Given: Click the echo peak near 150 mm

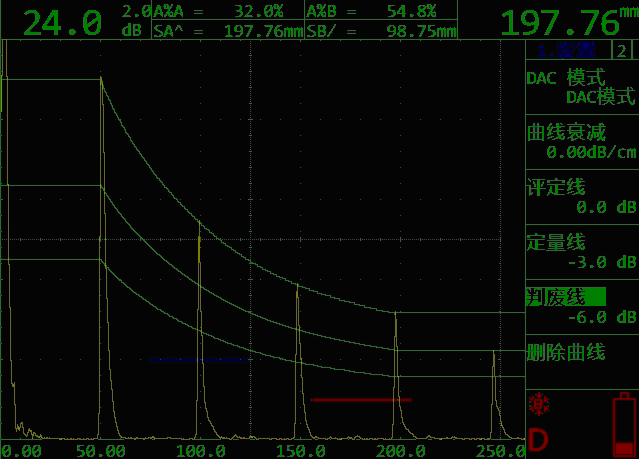Looking at the screenshot, I should point(297,286).
